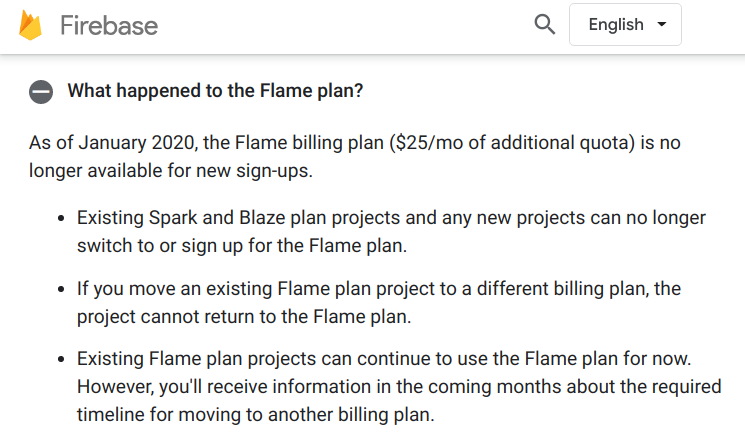Open search with the magnifier icon
Screen dimensions: 745x445
pyautogui.click(x=544, y=24)
